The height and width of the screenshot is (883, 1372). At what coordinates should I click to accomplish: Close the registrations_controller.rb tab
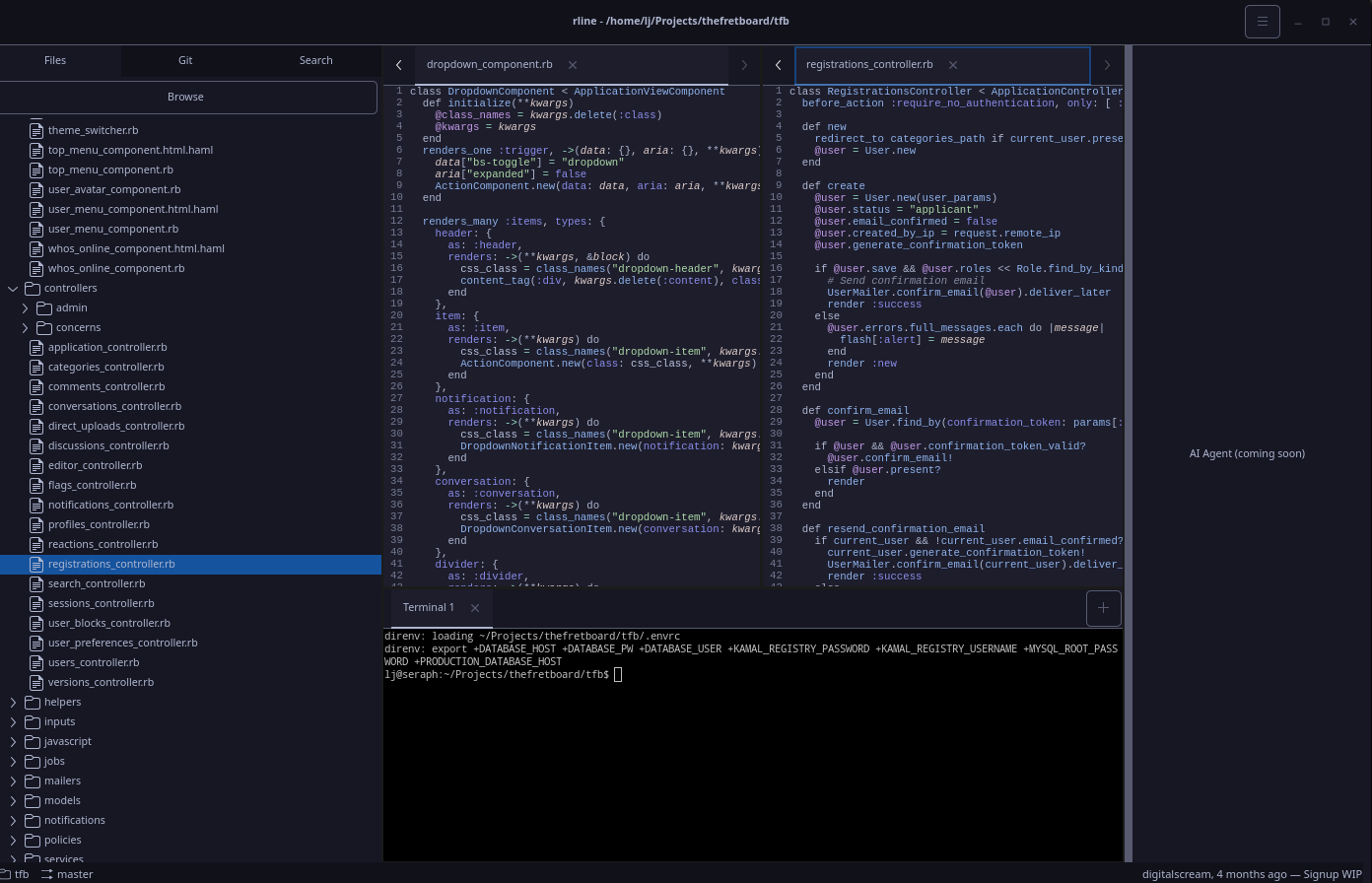pos(952,65)
